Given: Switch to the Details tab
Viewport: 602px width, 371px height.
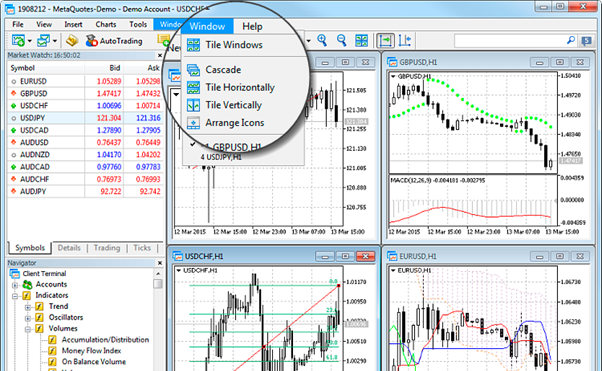Looking at the screenshot, I should pyautogui.click(x=69, y=248).
